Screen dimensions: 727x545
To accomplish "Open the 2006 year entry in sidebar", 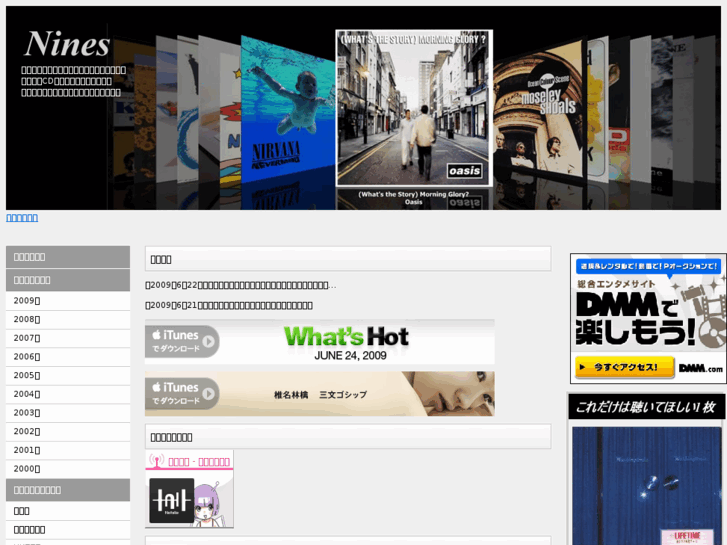I will [x=68, y=357].
